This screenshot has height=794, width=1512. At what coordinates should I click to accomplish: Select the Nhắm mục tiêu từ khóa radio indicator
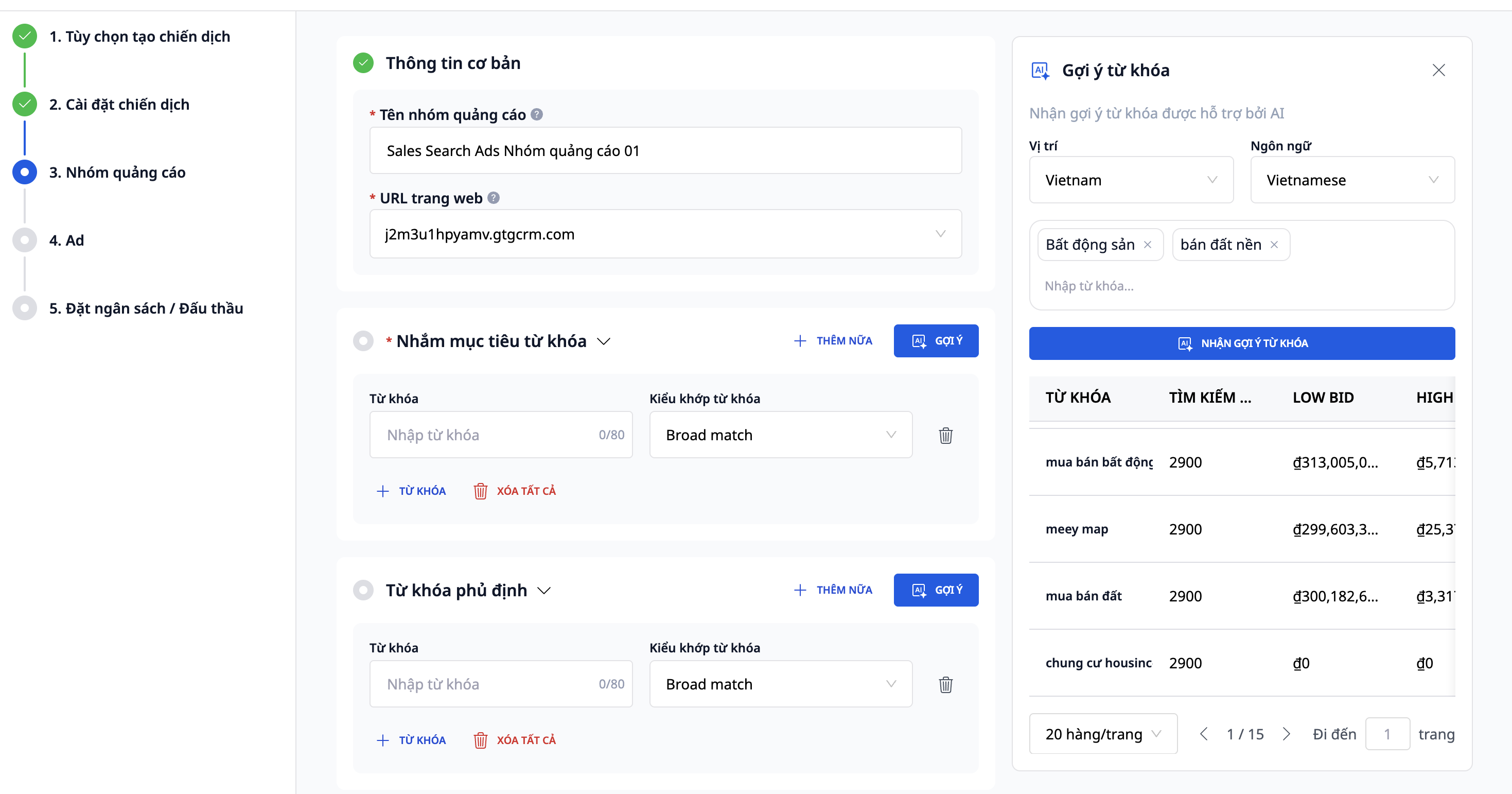364,341
